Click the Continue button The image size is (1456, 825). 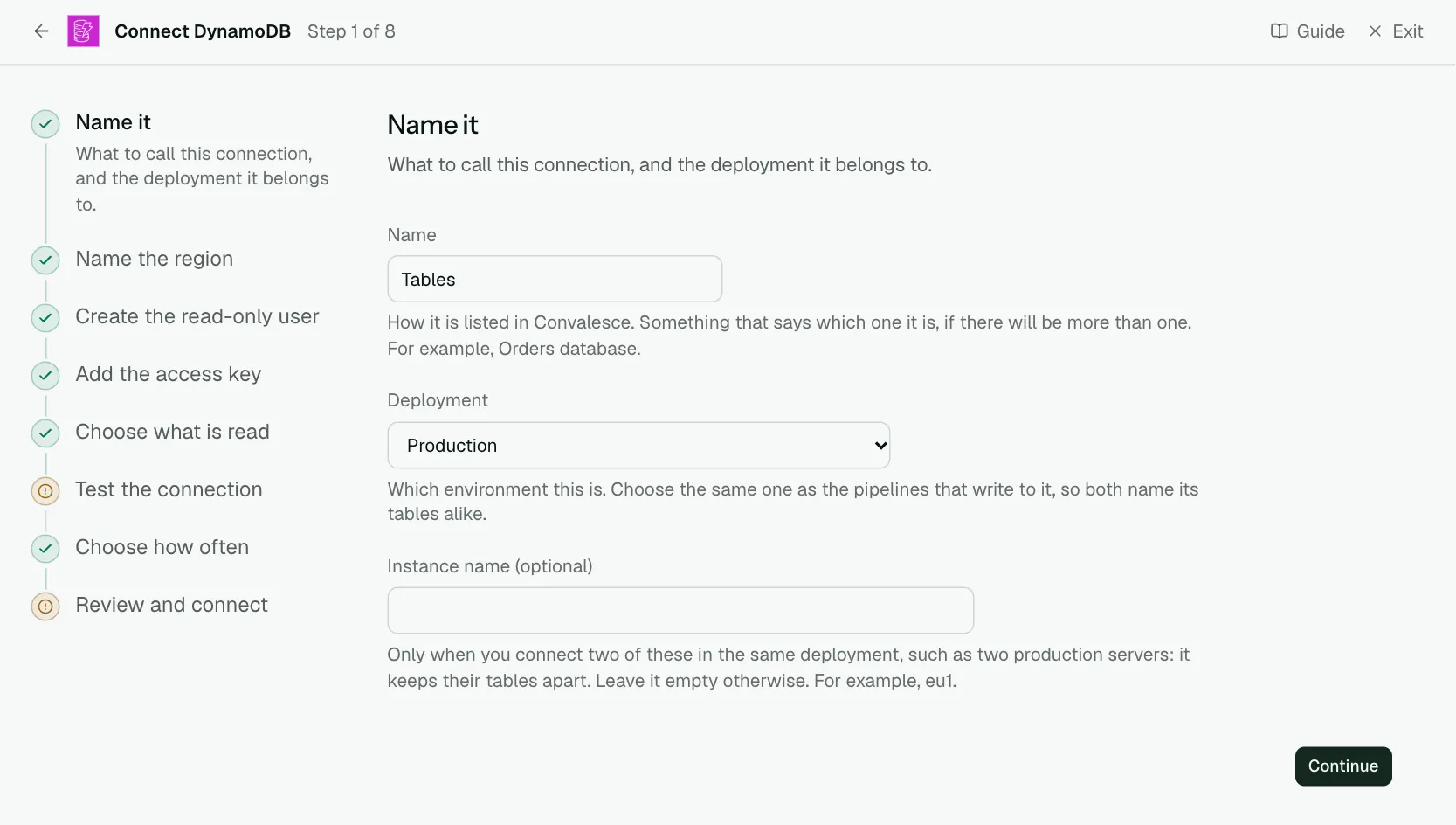1343,766
